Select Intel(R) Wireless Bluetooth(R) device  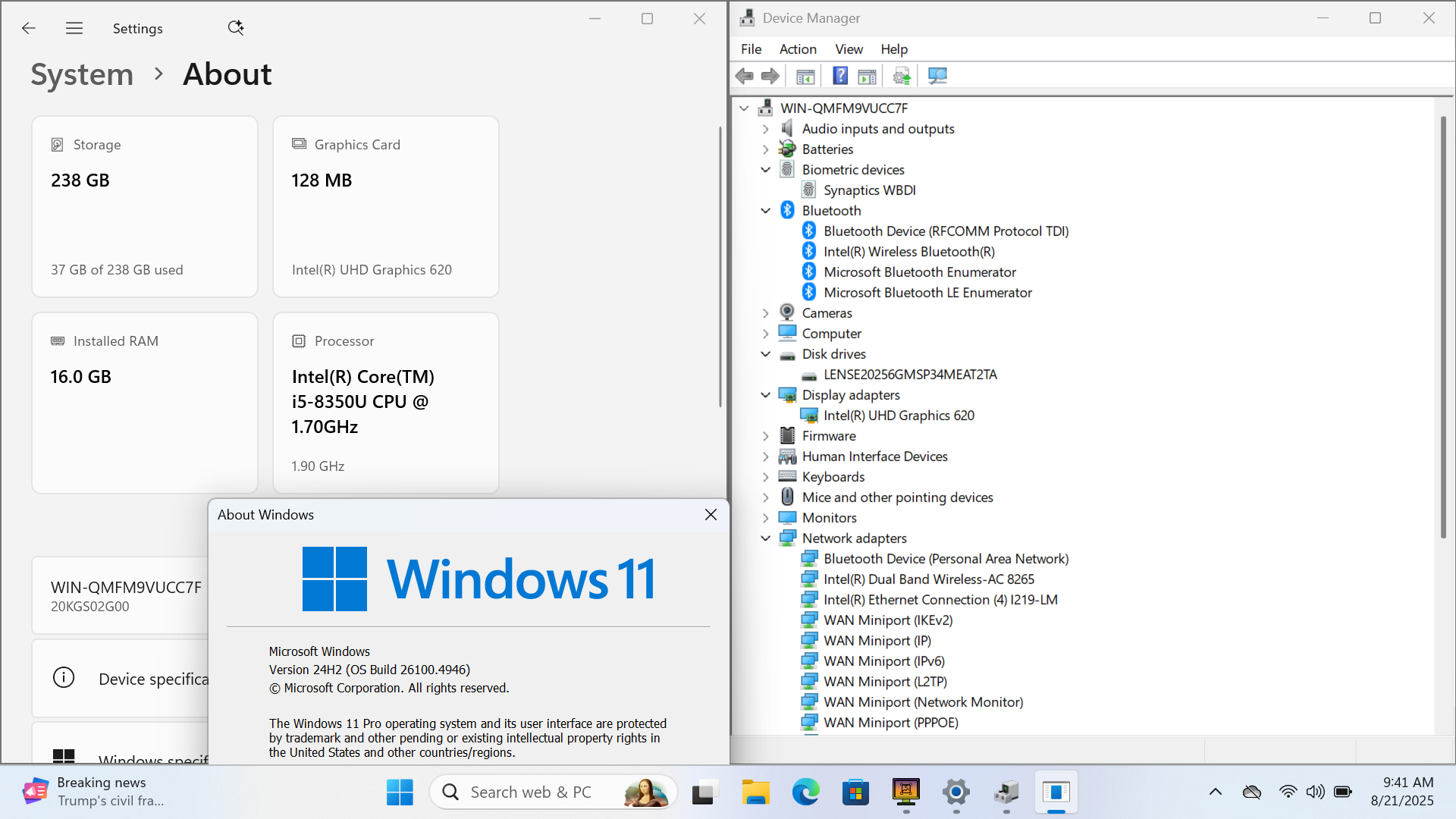[x=909, y=252]
